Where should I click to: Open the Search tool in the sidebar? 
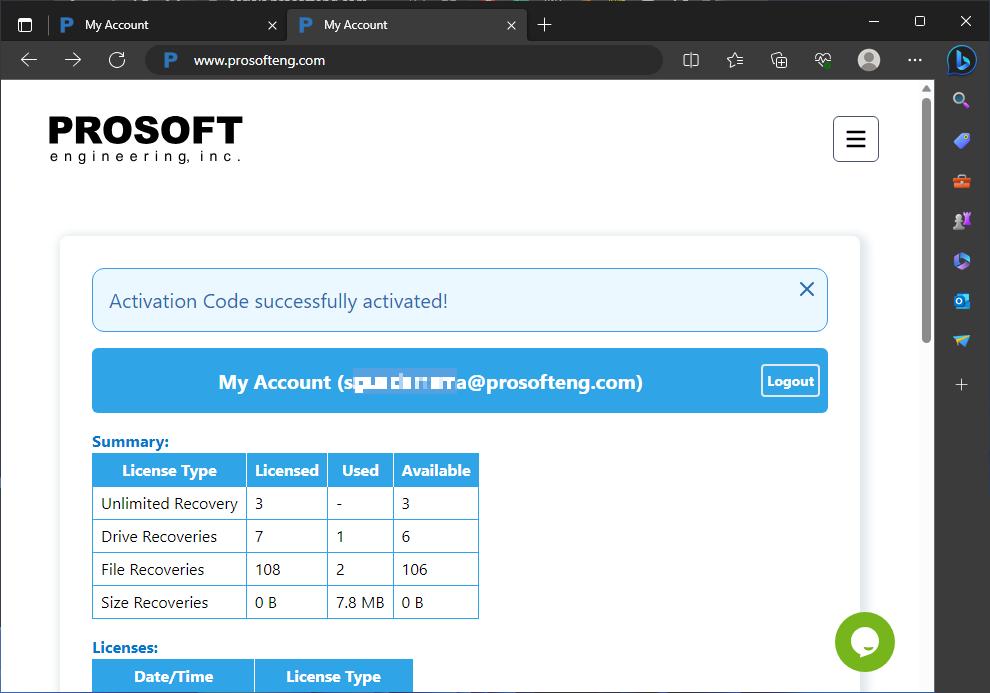961,100
